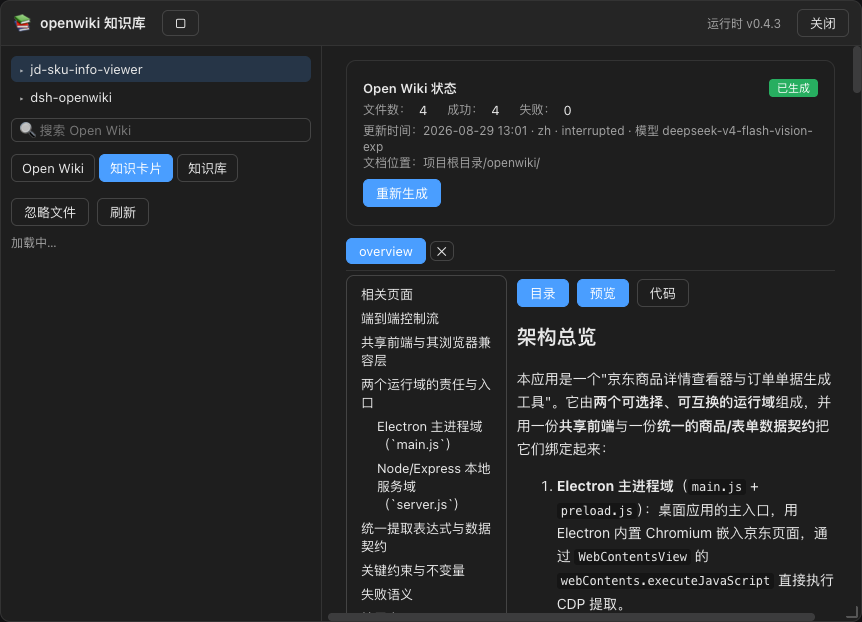Expand the dsh-openwiki tree arrow
862x622 pixels.
pyautogui.click(x=21, y=98)
